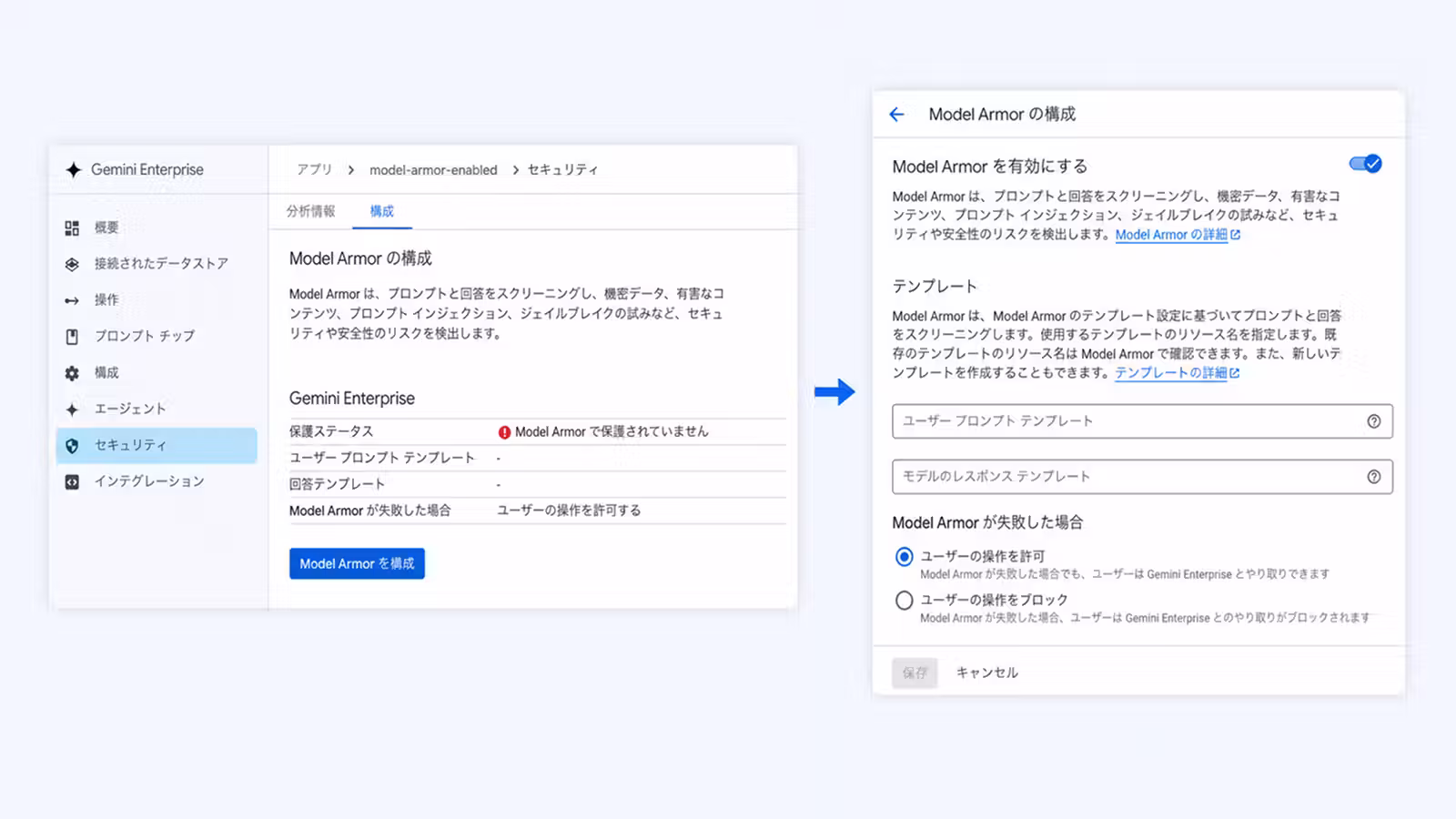Click the エージェント sparkle icon

(72, 409)
